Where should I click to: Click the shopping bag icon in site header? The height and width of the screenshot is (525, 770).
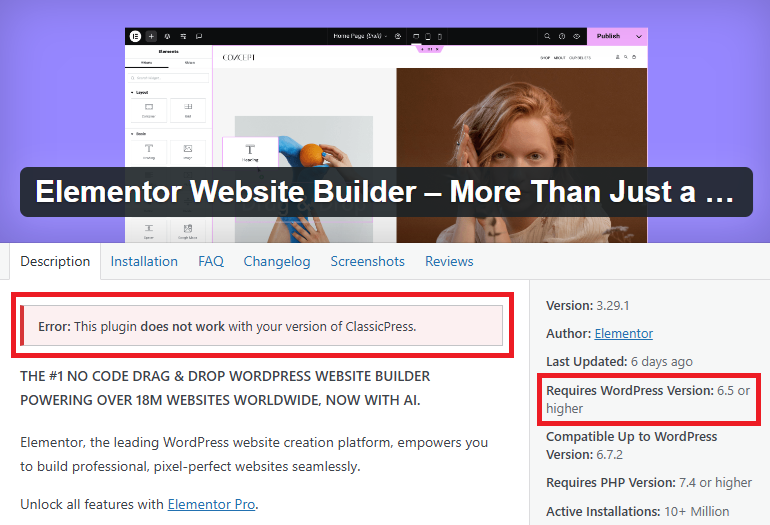coord(634,57)
